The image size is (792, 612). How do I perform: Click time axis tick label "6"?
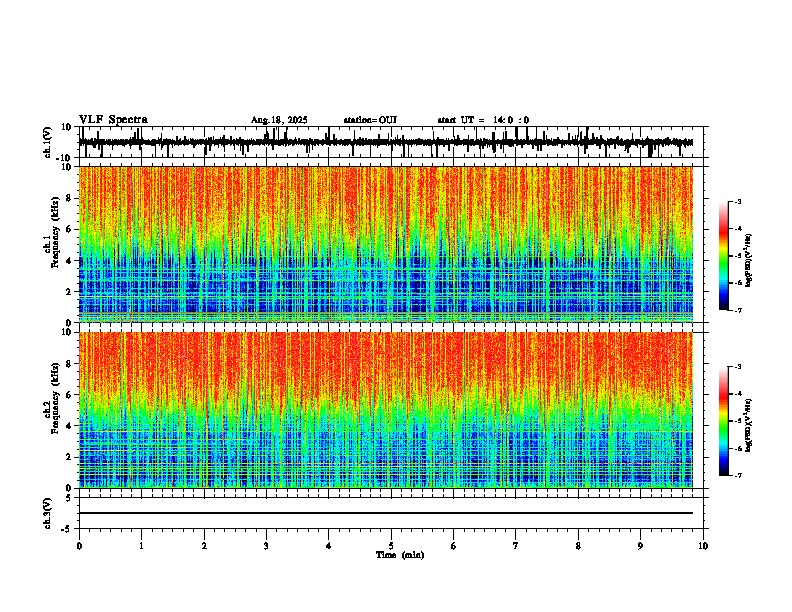point(454,546)
